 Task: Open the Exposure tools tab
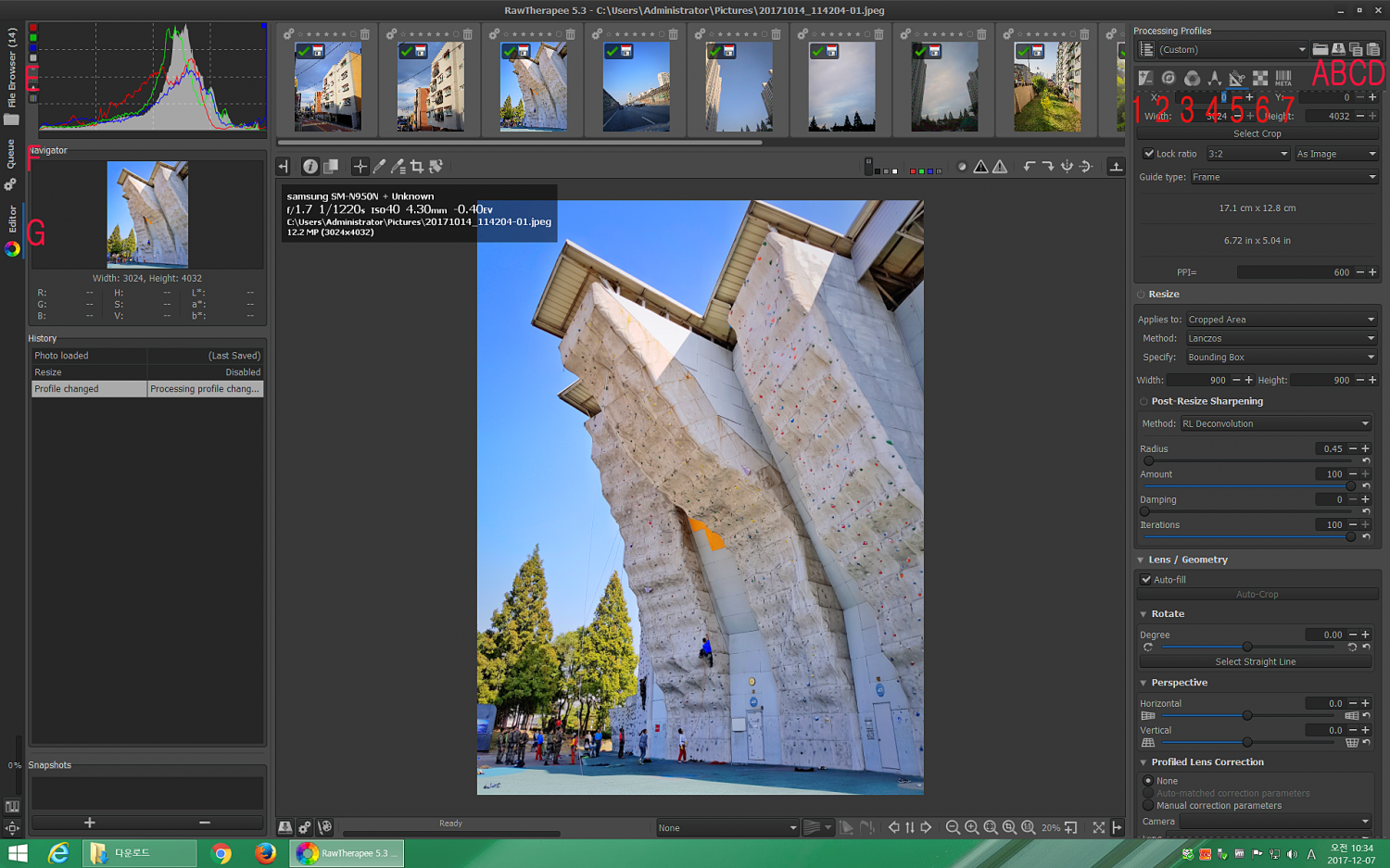tap(1146, 78)
